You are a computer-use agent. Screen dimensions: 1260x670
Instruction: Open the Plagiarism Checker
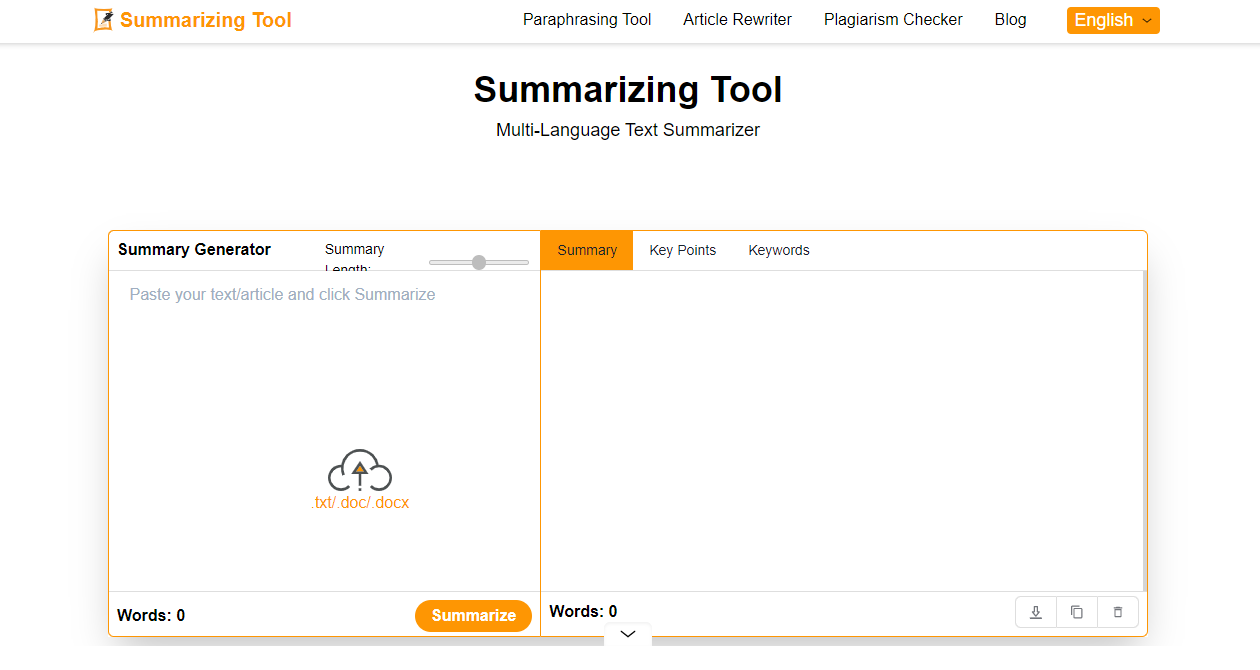[x=892, y=19]
